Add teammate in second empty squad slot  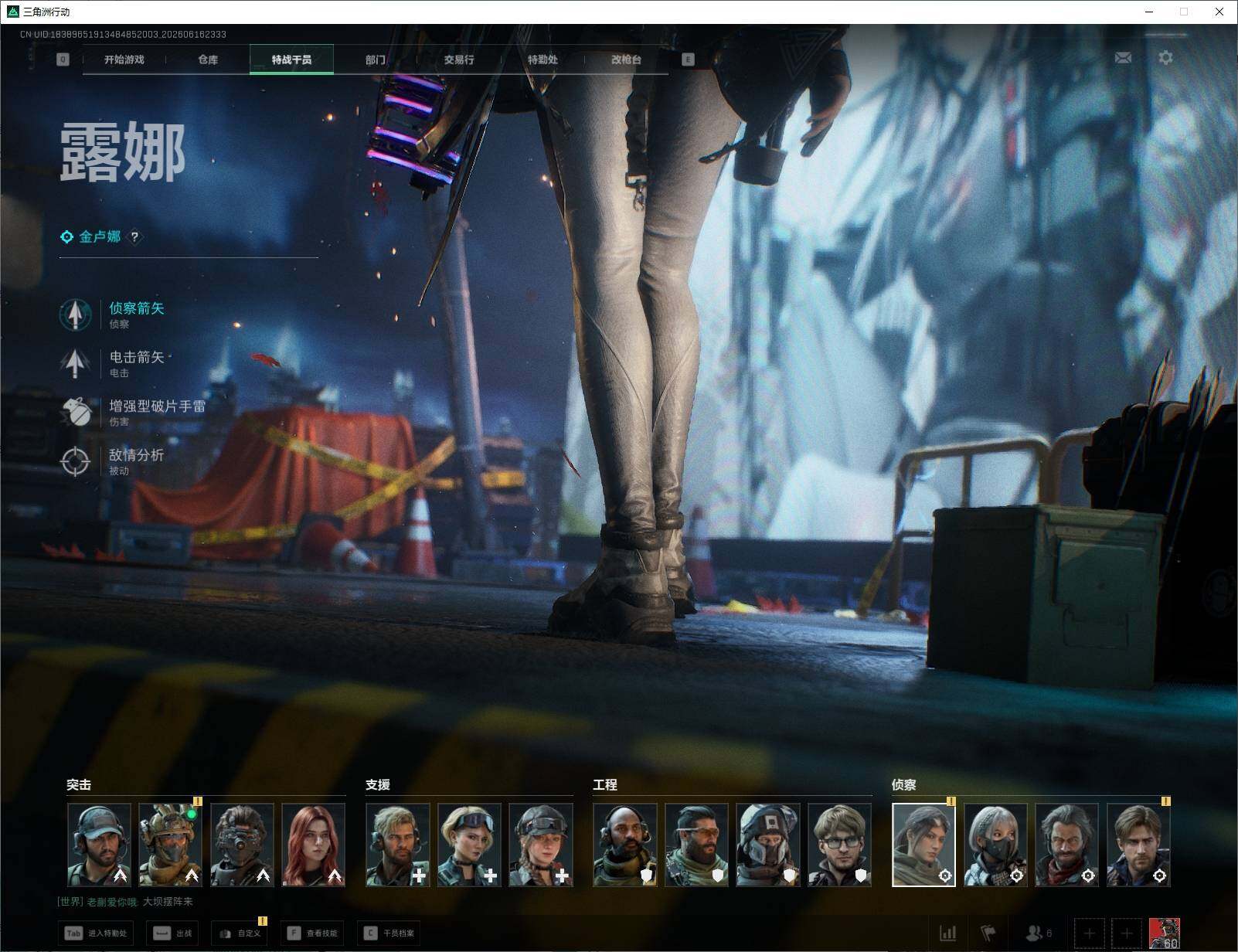(x=1126, y=933)
